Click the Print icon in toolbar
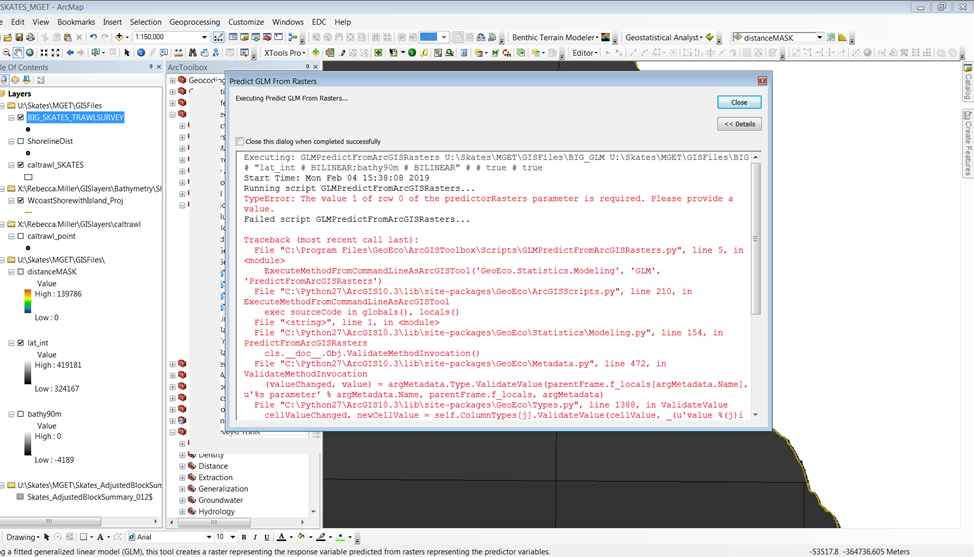This screenshot has width=974, height=557. pyautogui.click(x=30, y=37)
